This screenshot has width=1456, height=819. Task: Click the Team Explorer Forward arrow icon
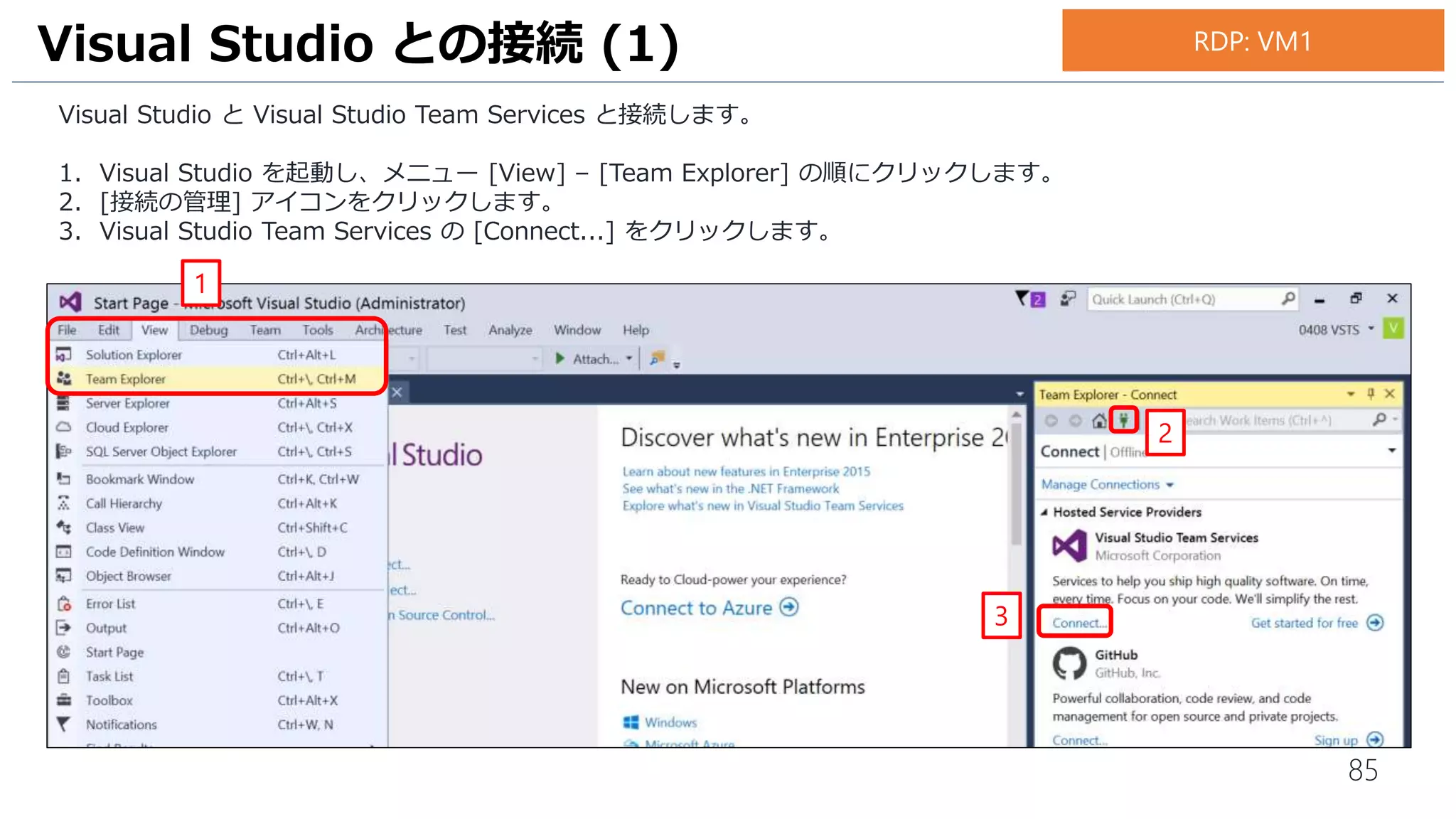[x=1076, y=421]
